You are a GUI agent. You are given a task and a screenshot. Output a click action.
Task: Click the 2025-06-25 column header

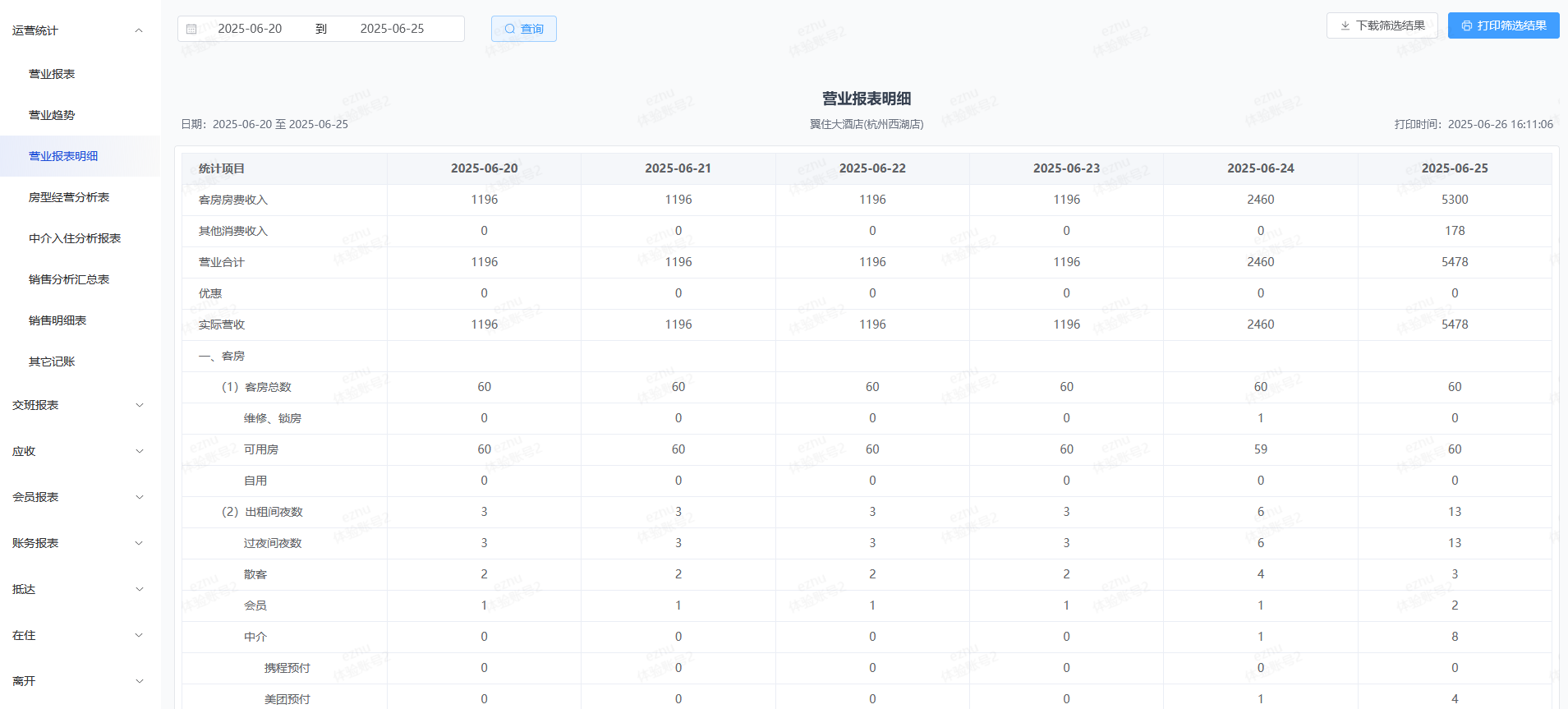coord(1455,168)
